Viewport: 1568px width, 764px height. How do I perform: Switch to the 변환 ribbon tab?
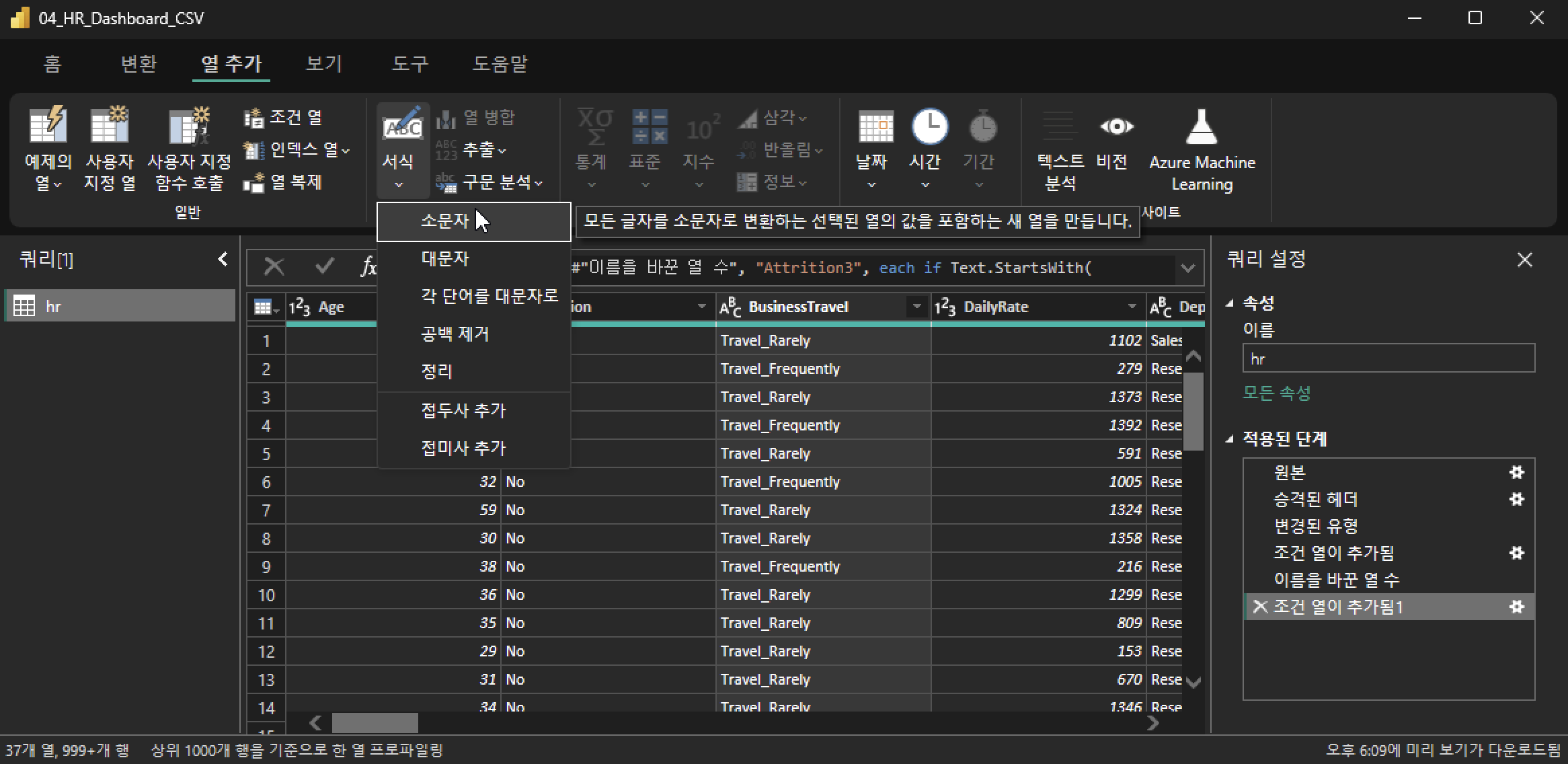click(x=139, y=64)
